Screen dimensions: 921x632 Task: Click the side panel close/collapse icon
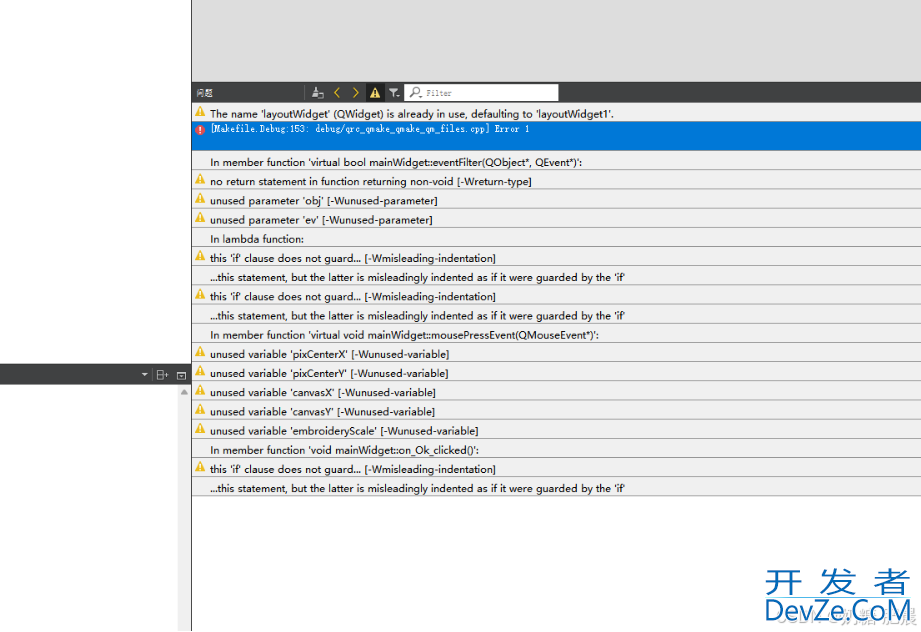tap(181, 375)
